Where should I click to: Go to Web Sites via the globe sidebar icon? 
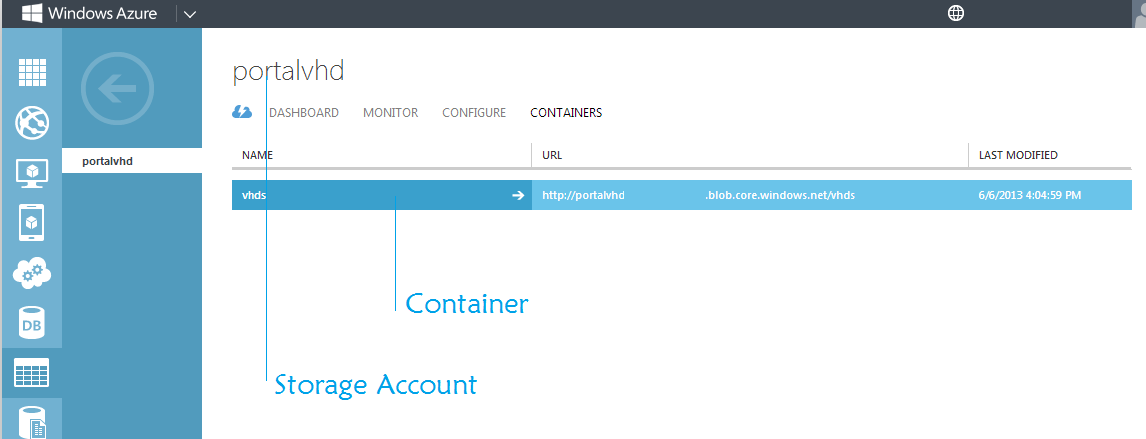[x=33, y=124]
